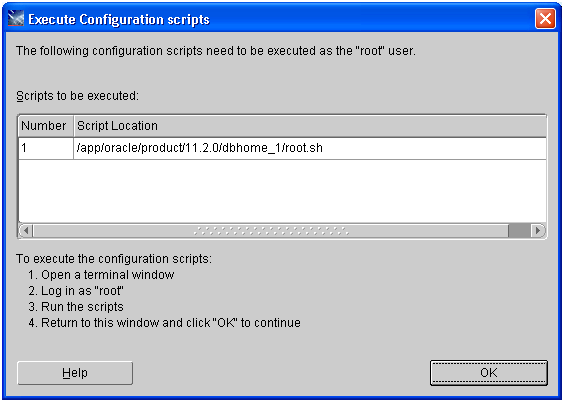This screenshot has height=402, width=564.
Task: Close the Execute Configuration scripts dialog
Action: click(545, 18)
